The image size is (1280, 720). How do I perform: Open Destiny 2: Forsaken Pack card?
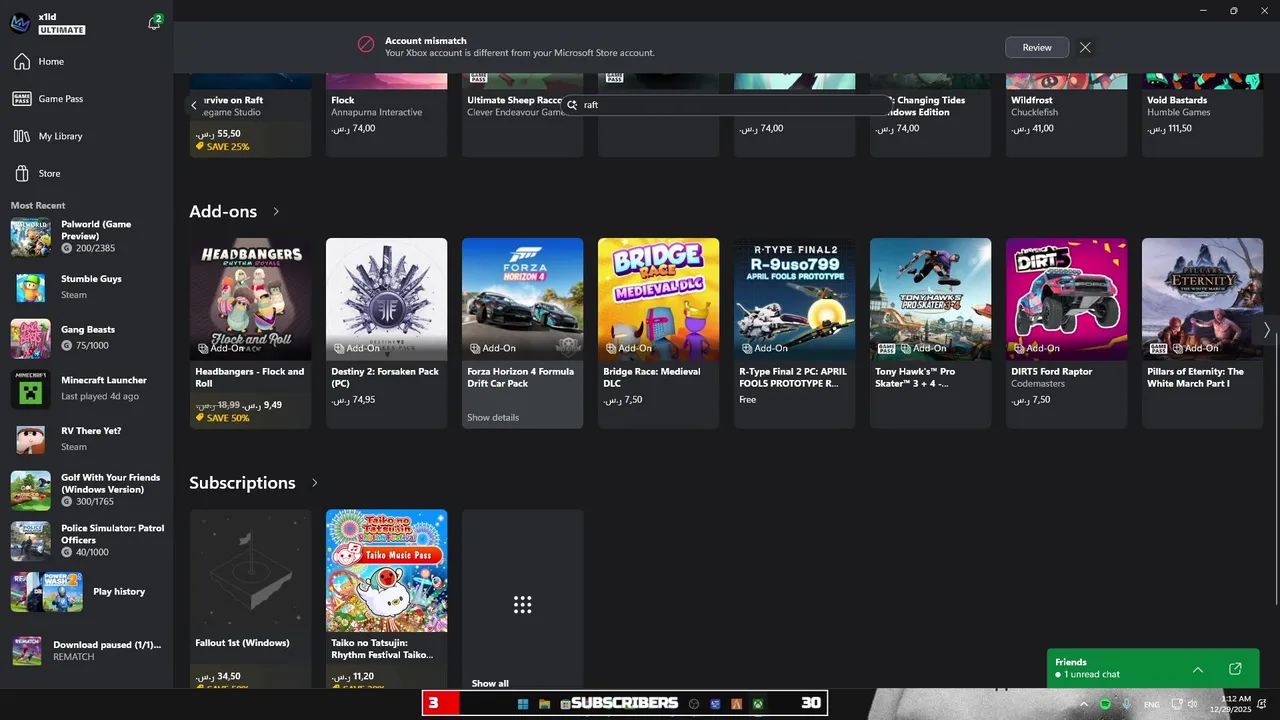click(386, 333)
